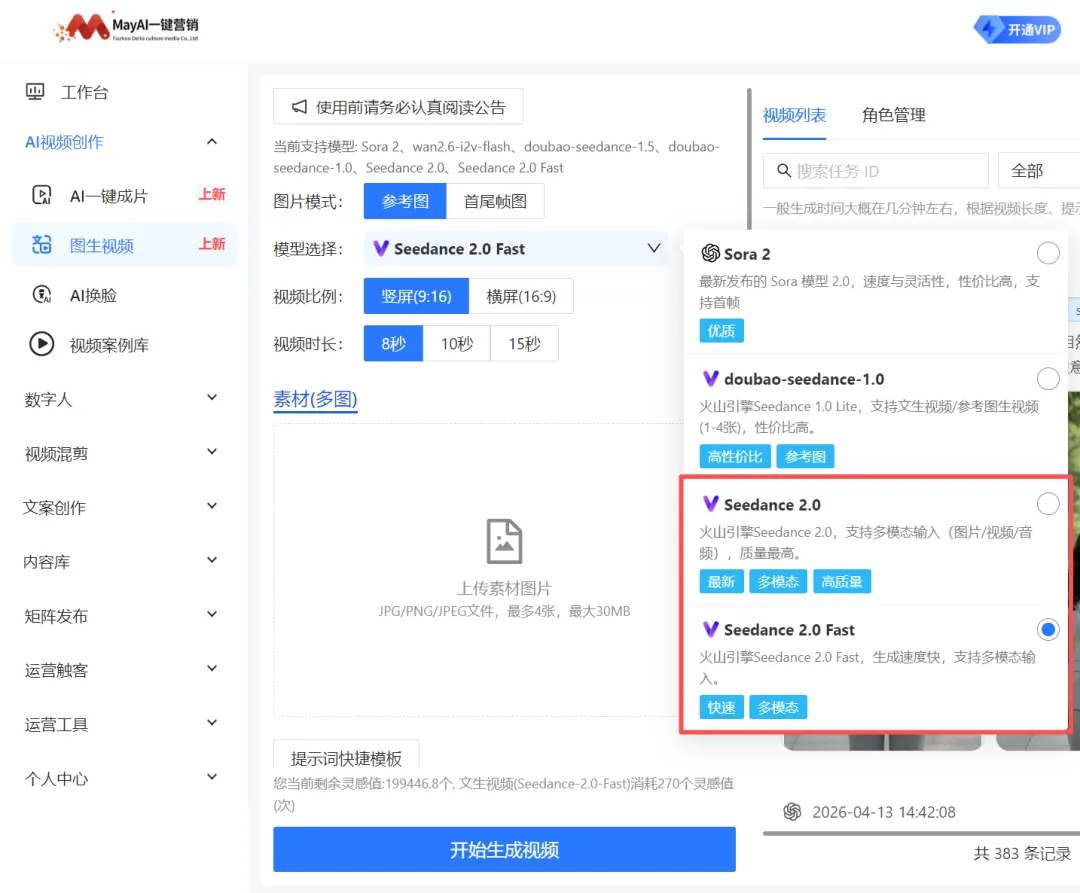Viewport: 1080px width, 893px height.
Task: Open the 全部 filter dropdown
Action: pyautogui.click(x=1034, y=170)
